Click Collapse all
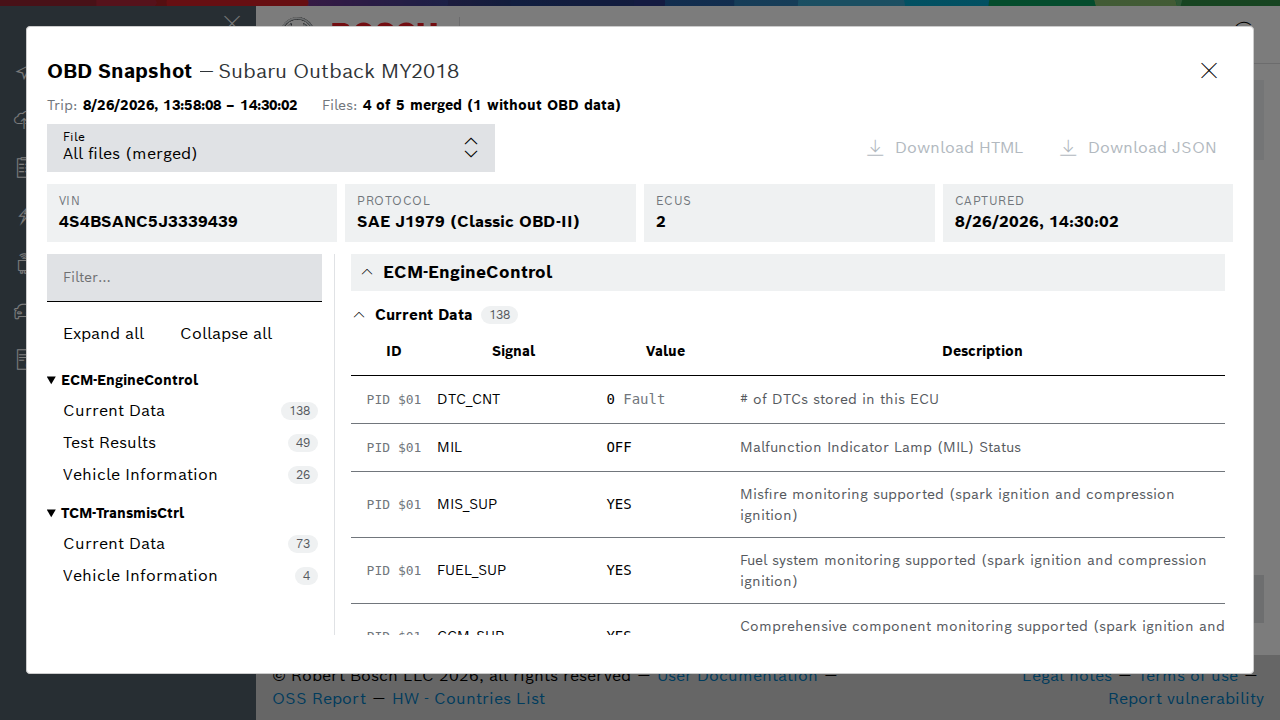The image size is (1280, 720). (226, 334)
